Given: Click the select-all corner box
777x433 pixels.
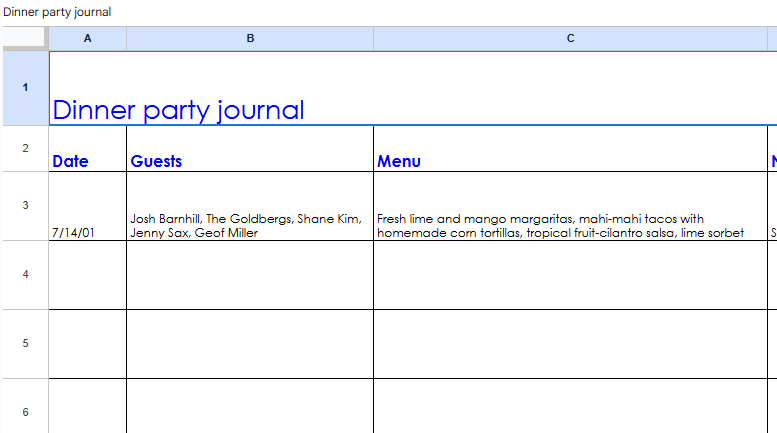Looking at the screenshot, I should [24, 38].
